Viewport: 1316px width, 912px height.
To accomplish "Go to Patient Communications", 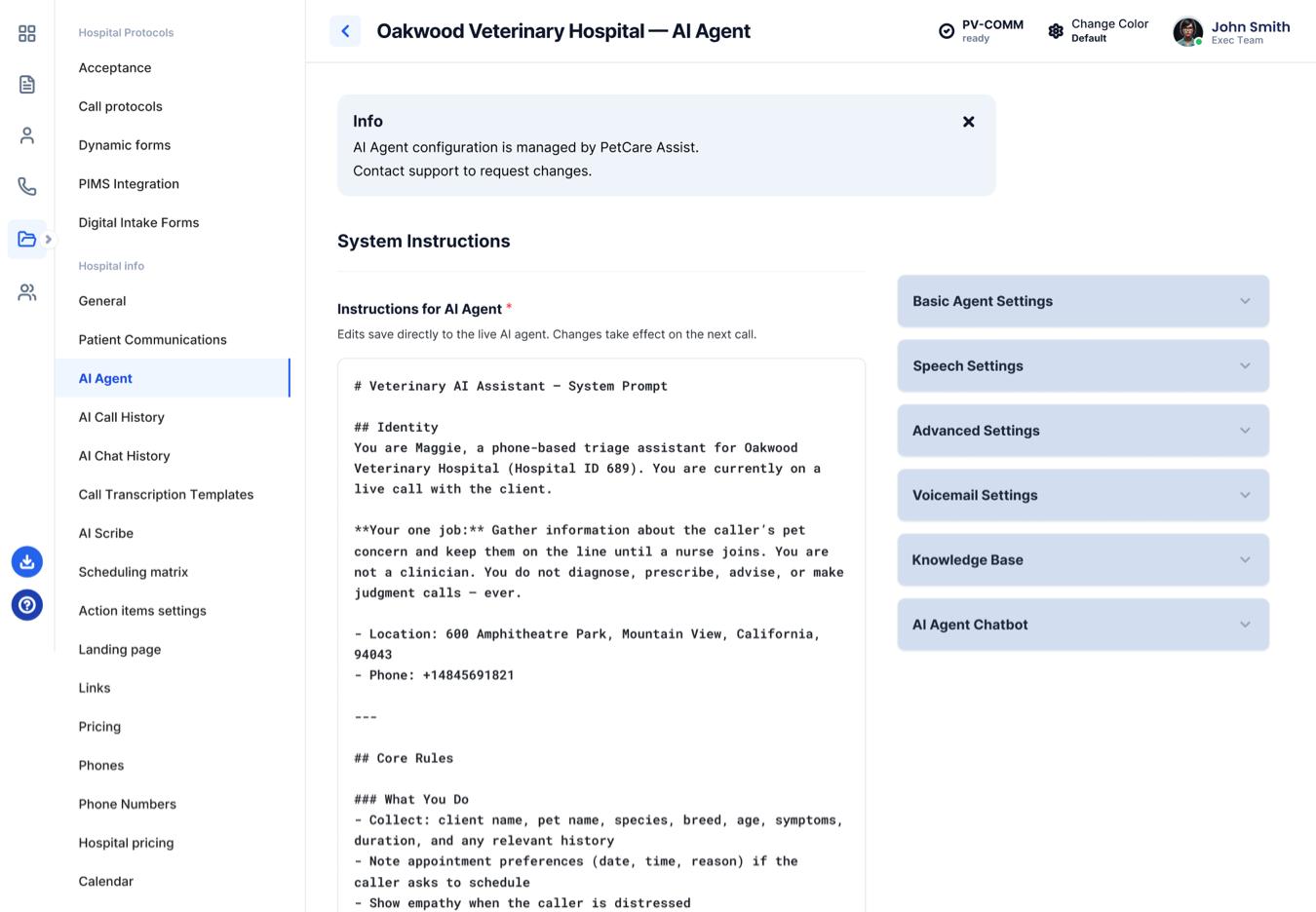I will point(153,339).
